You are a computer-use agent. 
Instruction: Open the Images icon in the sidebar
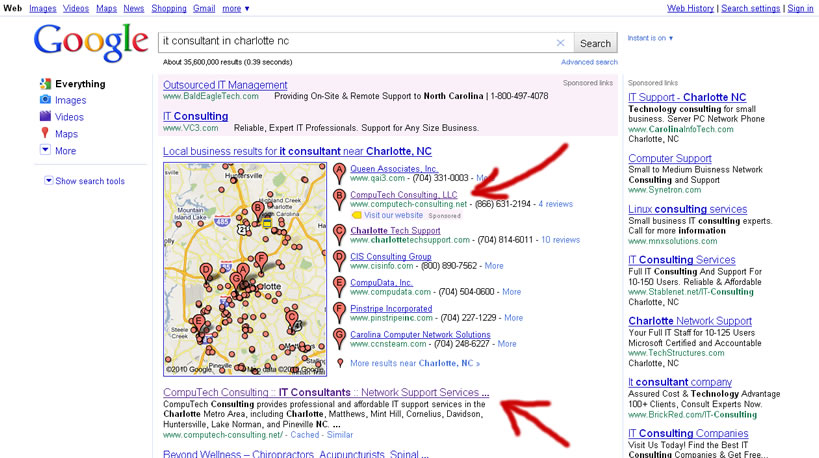click(45, 99)
